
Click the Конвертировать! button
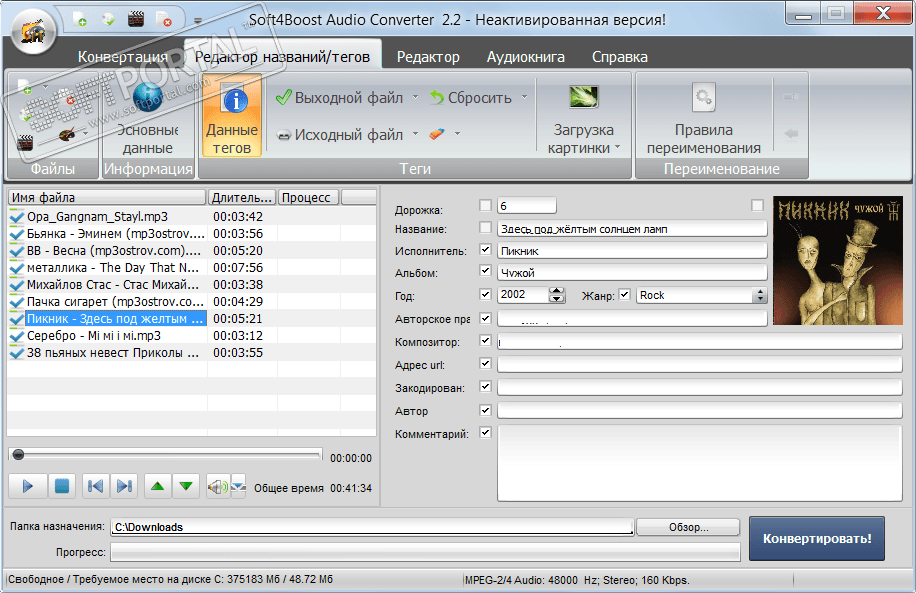(x=817, y=538)
